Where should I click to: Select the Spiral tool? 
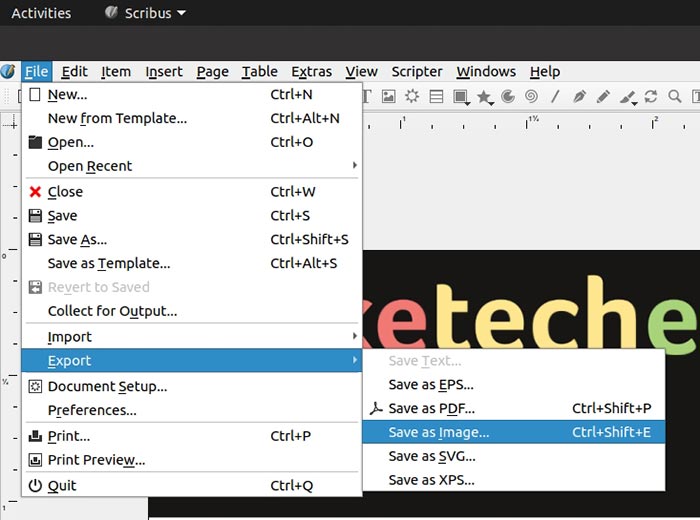(531, 96)
